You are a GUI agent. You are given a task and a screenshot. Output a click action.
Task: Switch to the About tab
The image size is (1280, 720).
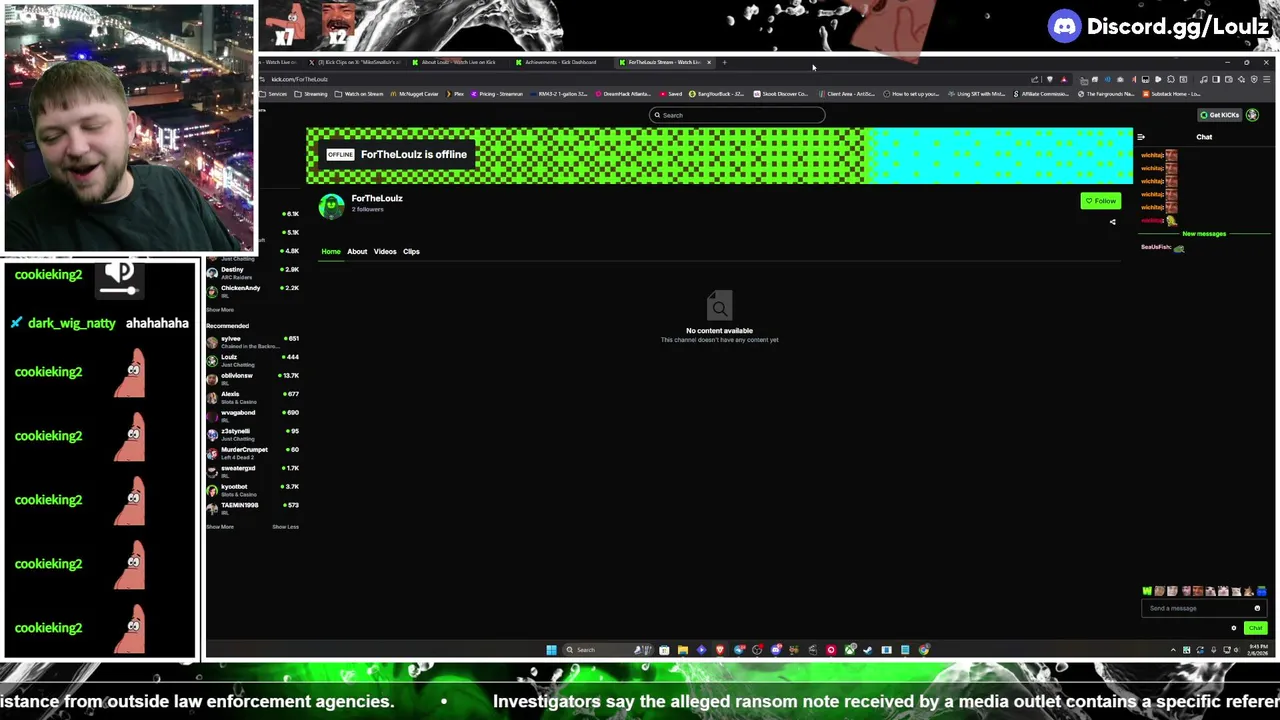pyautogui.click(x=357, y=251)
